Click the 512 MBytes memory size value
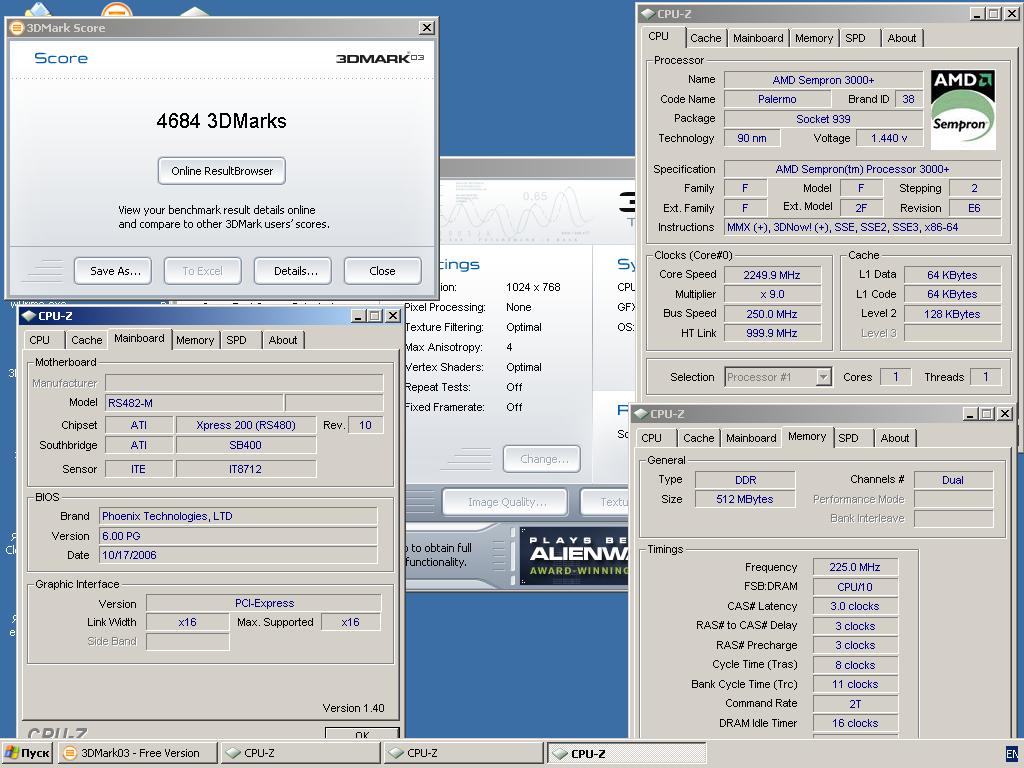Image resolution: width=1024 pixels, height=768 pixels. point(745,499)
